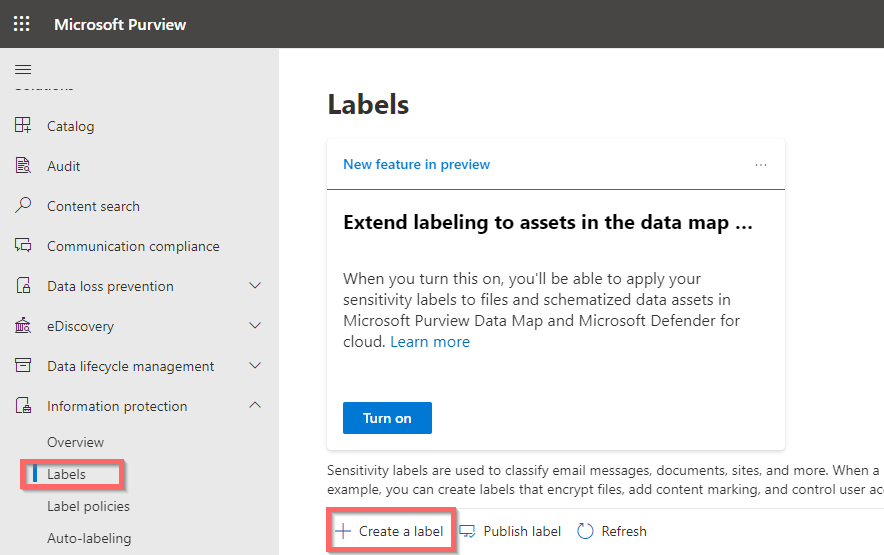884x555 pixels.
Task: Open the preview card more options ellipsis
Action: click(x=761, y=165)
